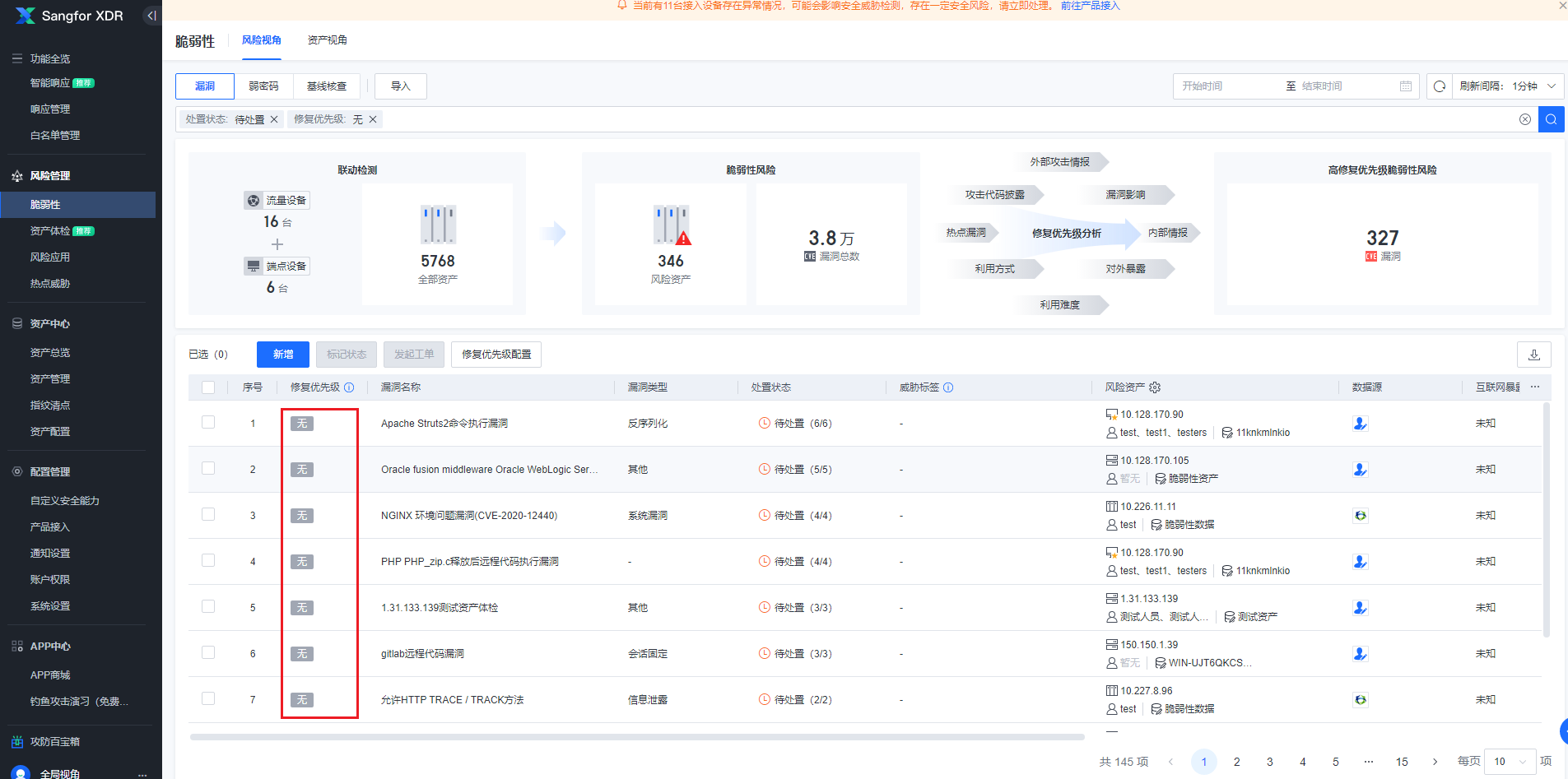Check the select-all checkbox in table header
1568x779 pixels.
pyautogui.click(x=208, y=387)
